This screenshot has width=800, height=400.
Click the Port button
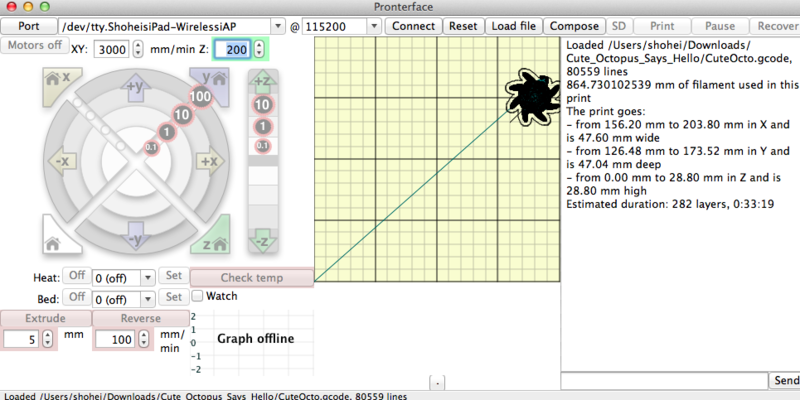point(29,26)
